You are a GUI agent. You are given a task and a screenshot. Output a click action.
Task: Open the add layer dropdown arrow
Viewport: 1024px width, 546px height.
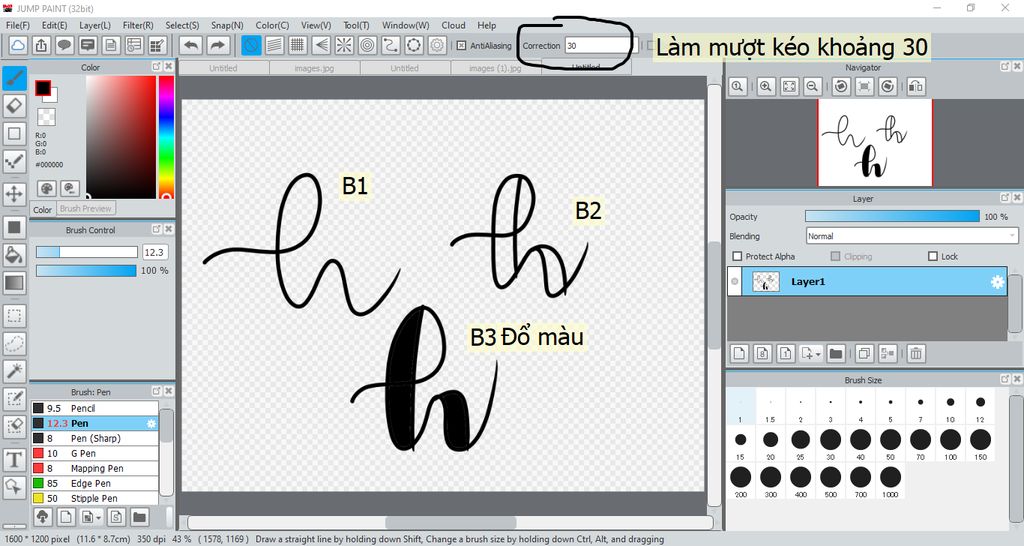coord(818,354)
